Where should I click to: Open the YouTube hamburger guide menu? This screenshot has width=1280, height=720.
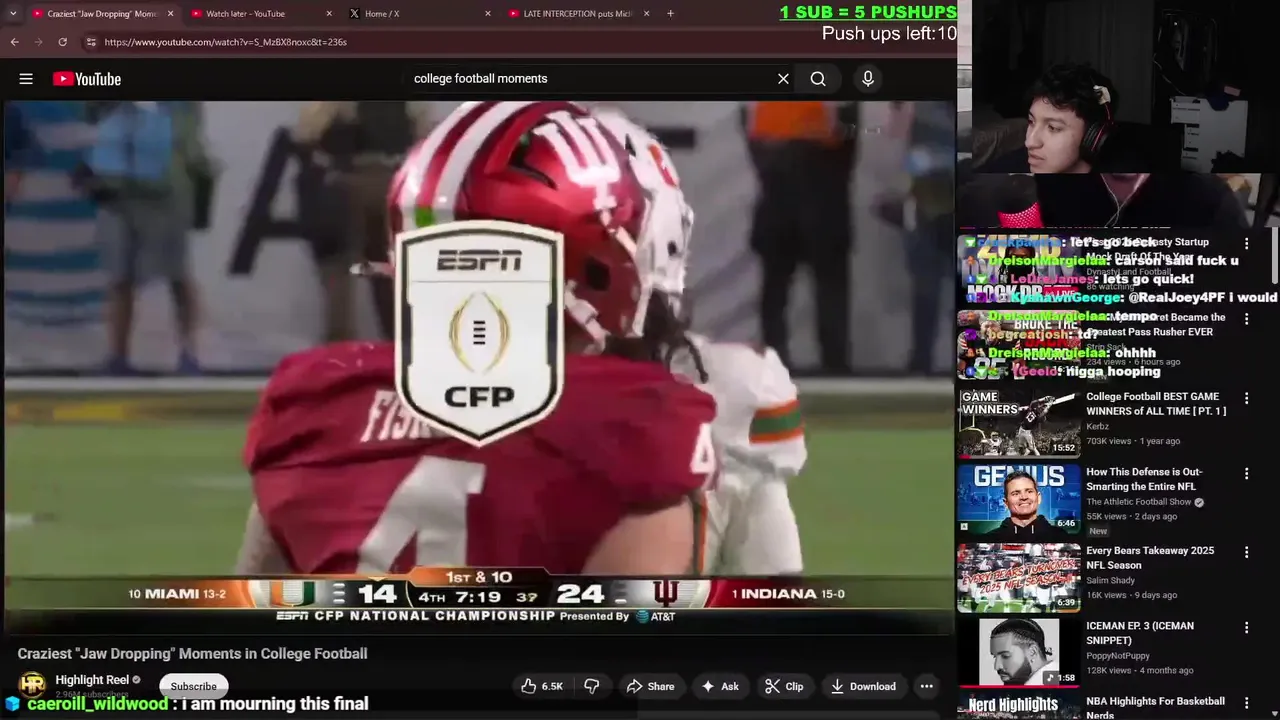coord(26,79)
